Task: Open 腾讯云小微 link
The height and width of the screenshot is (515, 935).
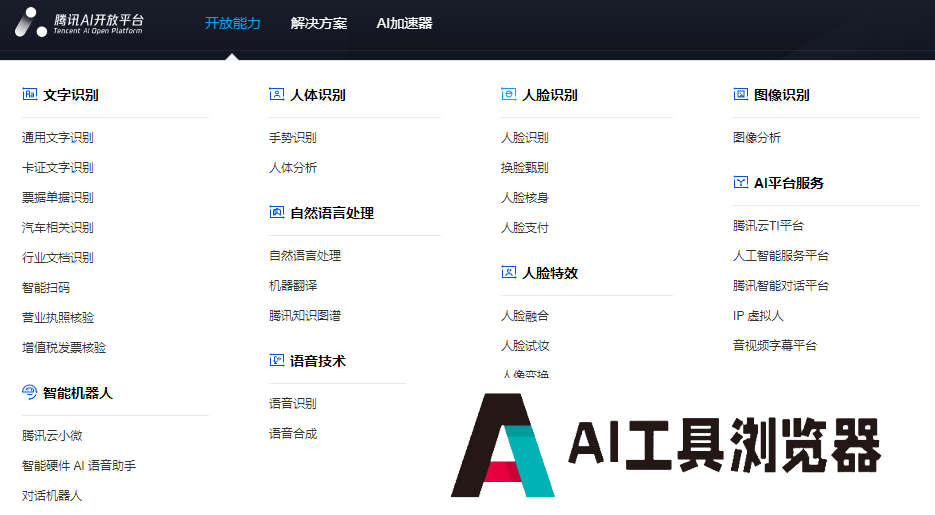Action: pos(52,436)
